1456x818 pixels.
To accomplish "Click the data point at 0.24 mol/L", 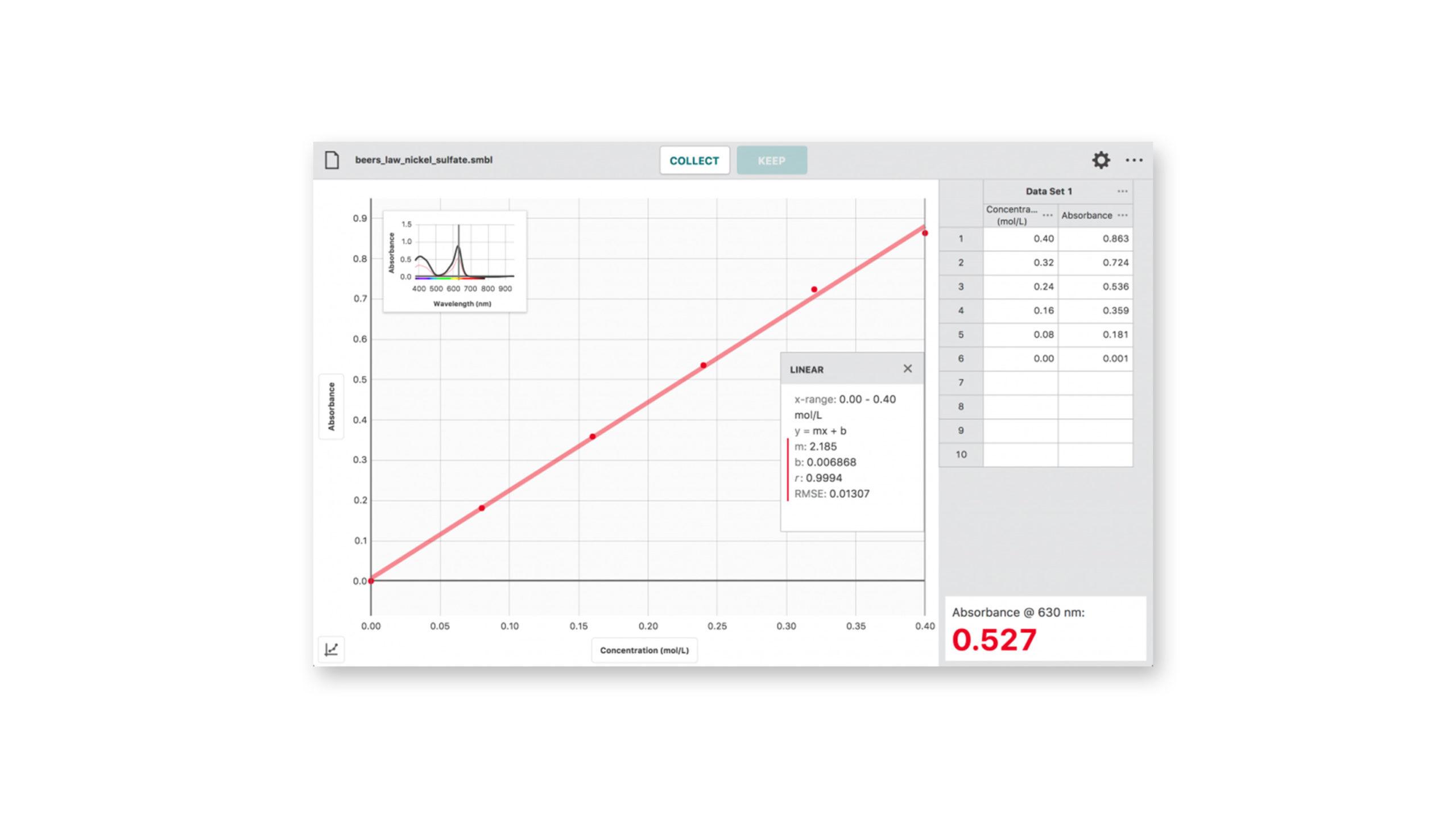I will point(704,366).
